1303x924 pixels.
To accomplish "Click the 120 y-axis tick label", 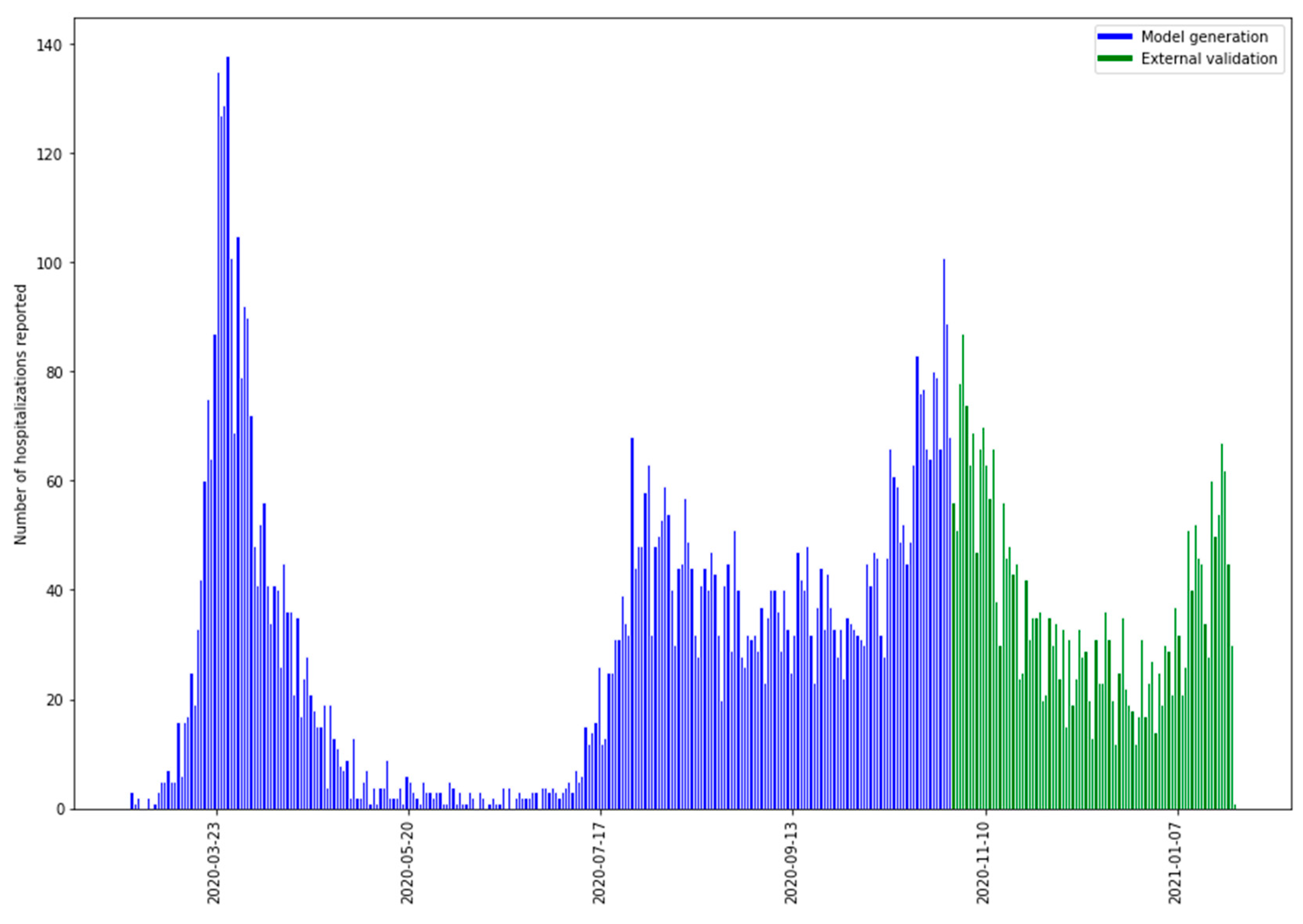I will (x=49, y=154).
